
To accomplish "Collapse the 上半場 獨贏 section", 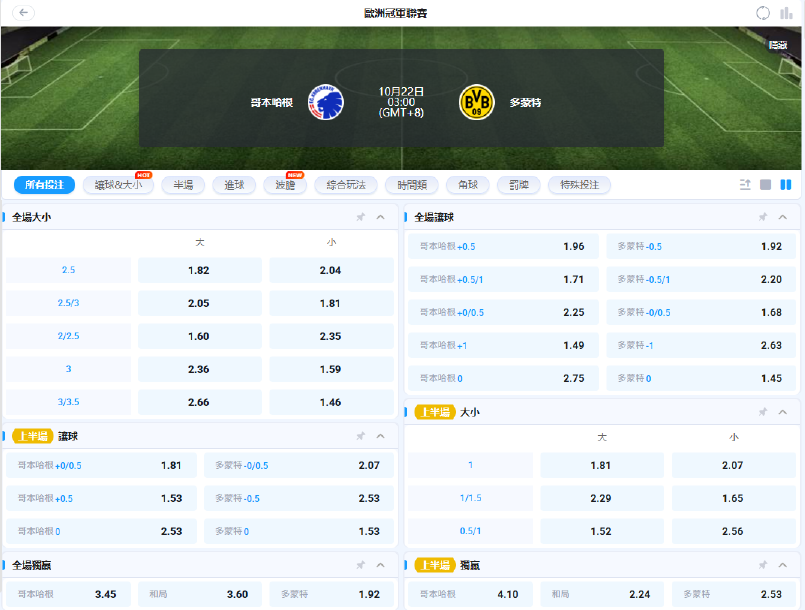I will click(782, 565).
